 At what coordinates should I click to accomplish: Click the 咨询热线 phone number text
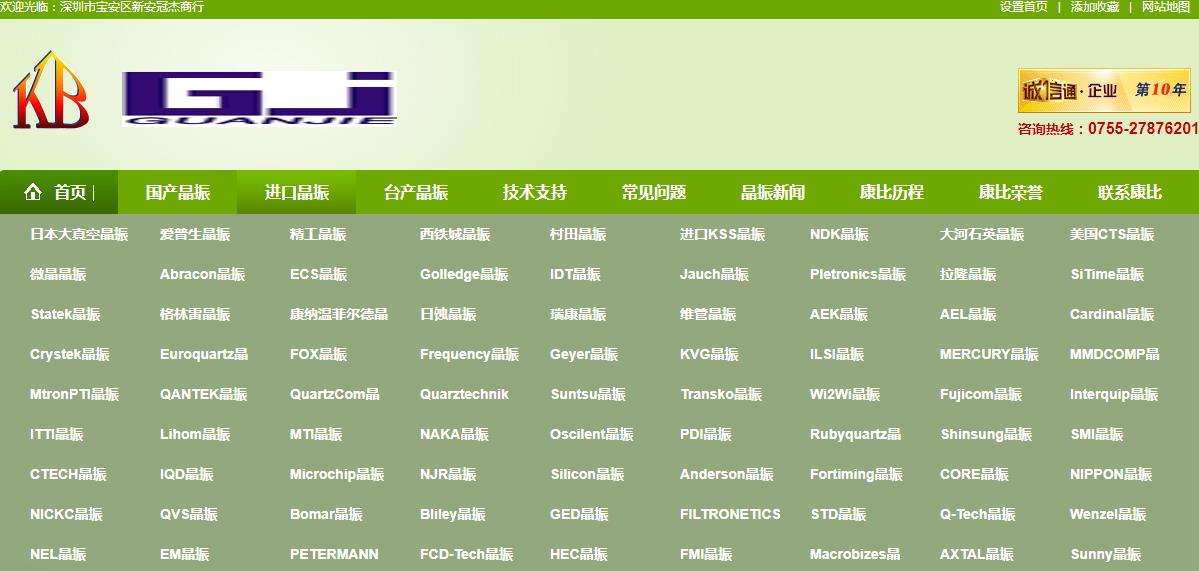[x=1107, y=129]
